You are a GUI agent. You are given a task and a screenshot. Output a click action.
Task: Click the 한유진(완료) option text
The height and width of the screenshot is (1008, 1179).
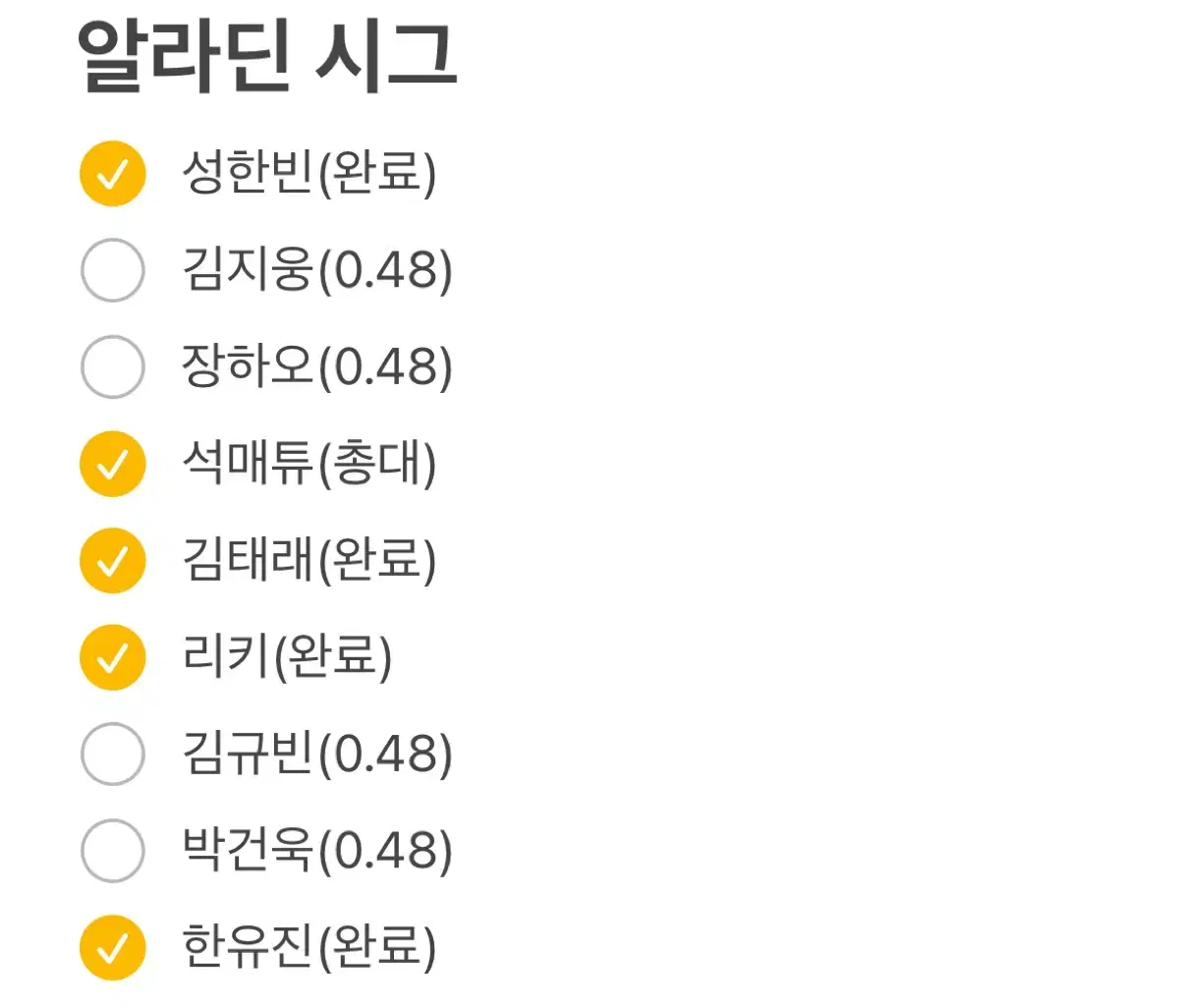(309, 947)
